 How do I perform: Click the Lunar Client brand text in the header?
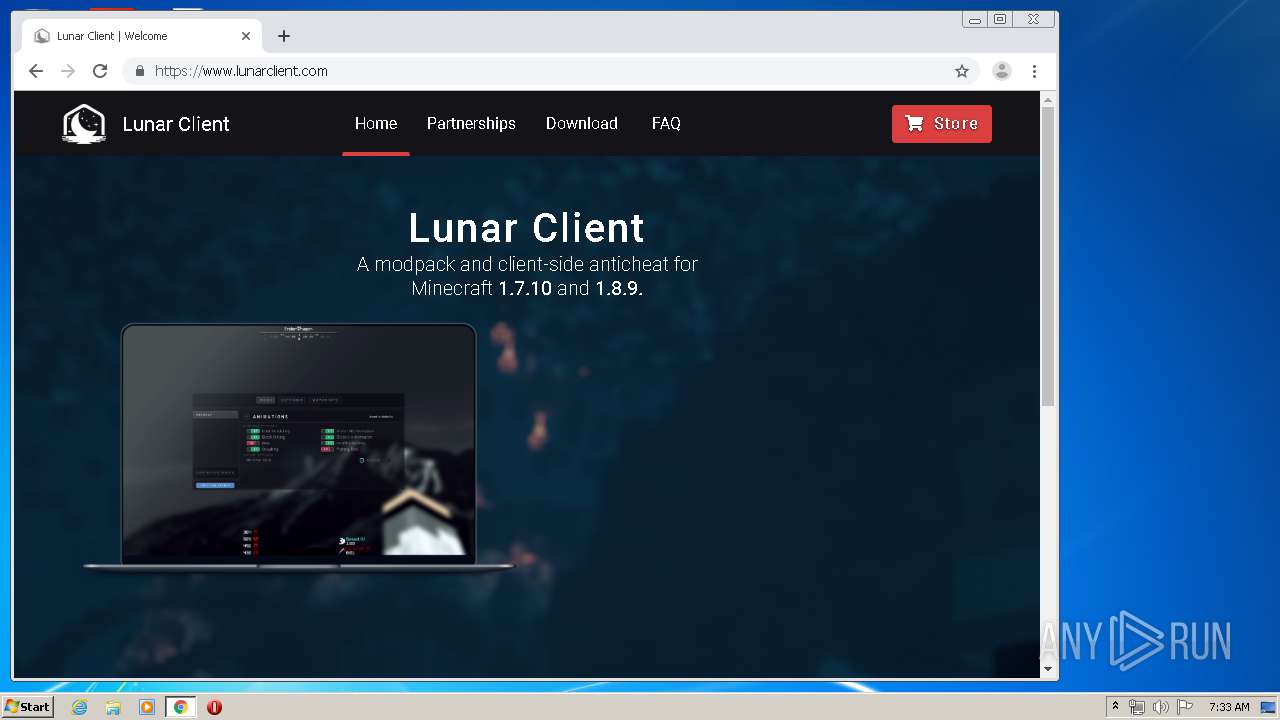click(x=176, y=124)
